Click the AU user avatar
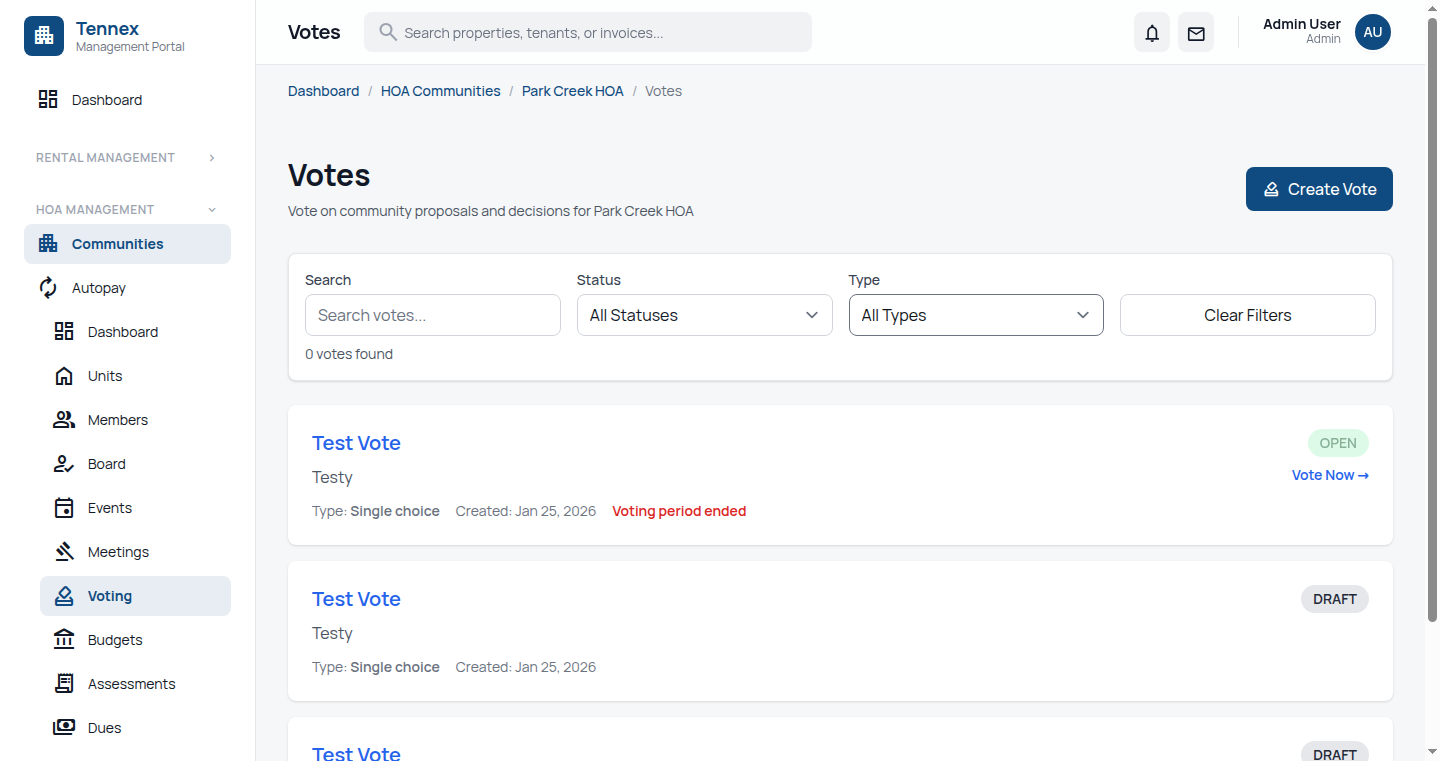This screenshot has width=1440, height=761. click(x=1372, y=32)
